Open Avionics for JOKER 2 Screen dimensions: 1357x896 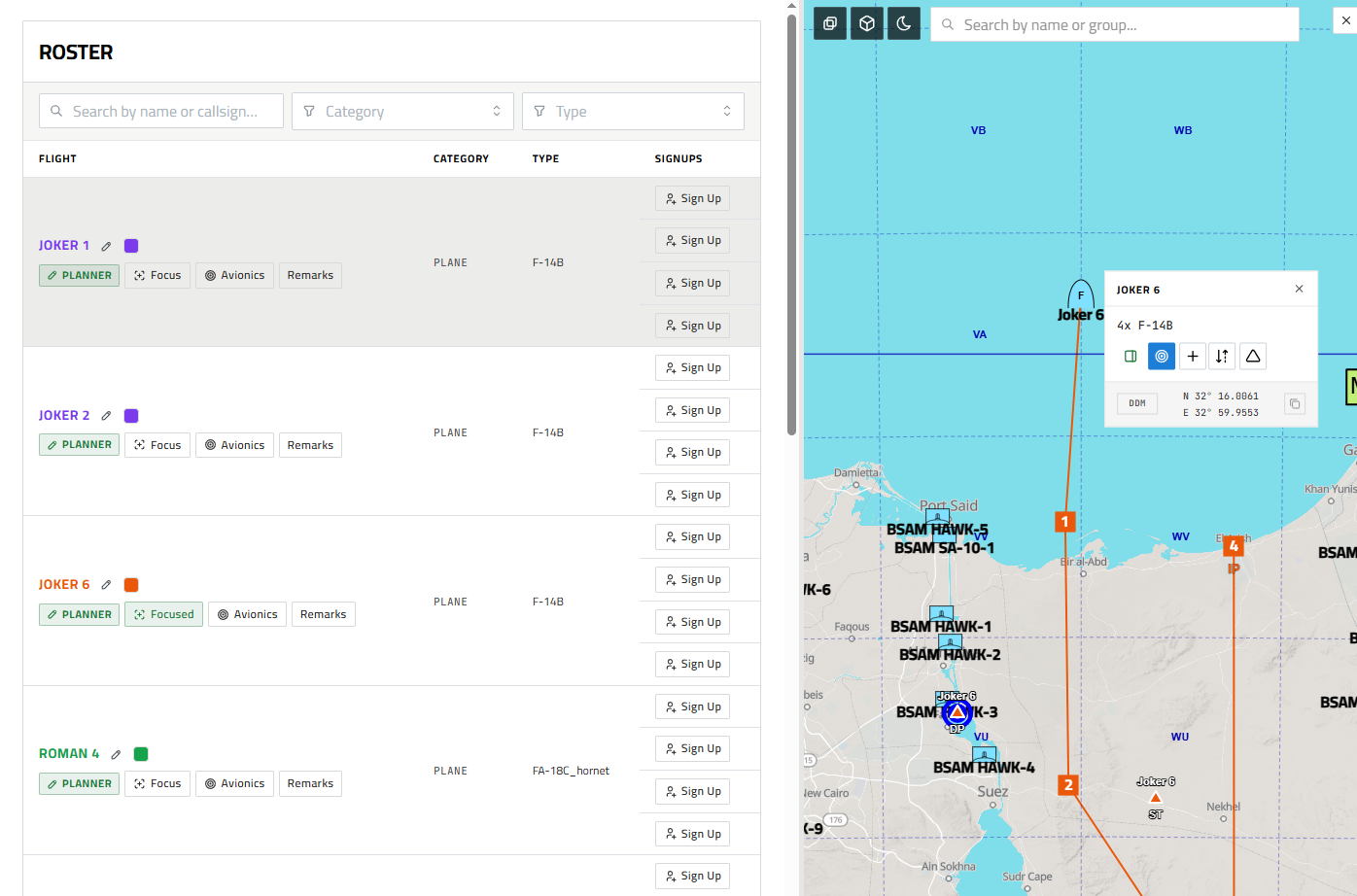(x=234, y=445)
